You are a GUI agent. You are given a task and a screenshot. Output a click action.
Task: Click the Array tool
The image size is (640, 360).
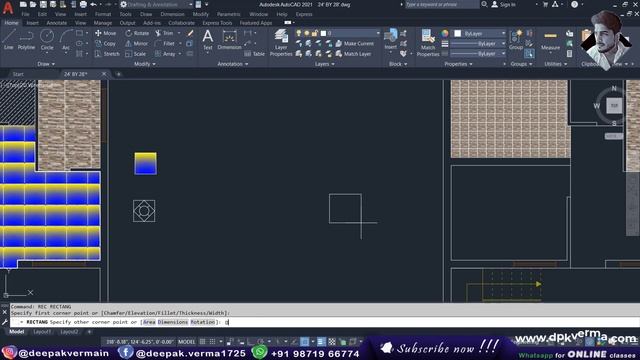pyautogui.click(x=165, y=53)
